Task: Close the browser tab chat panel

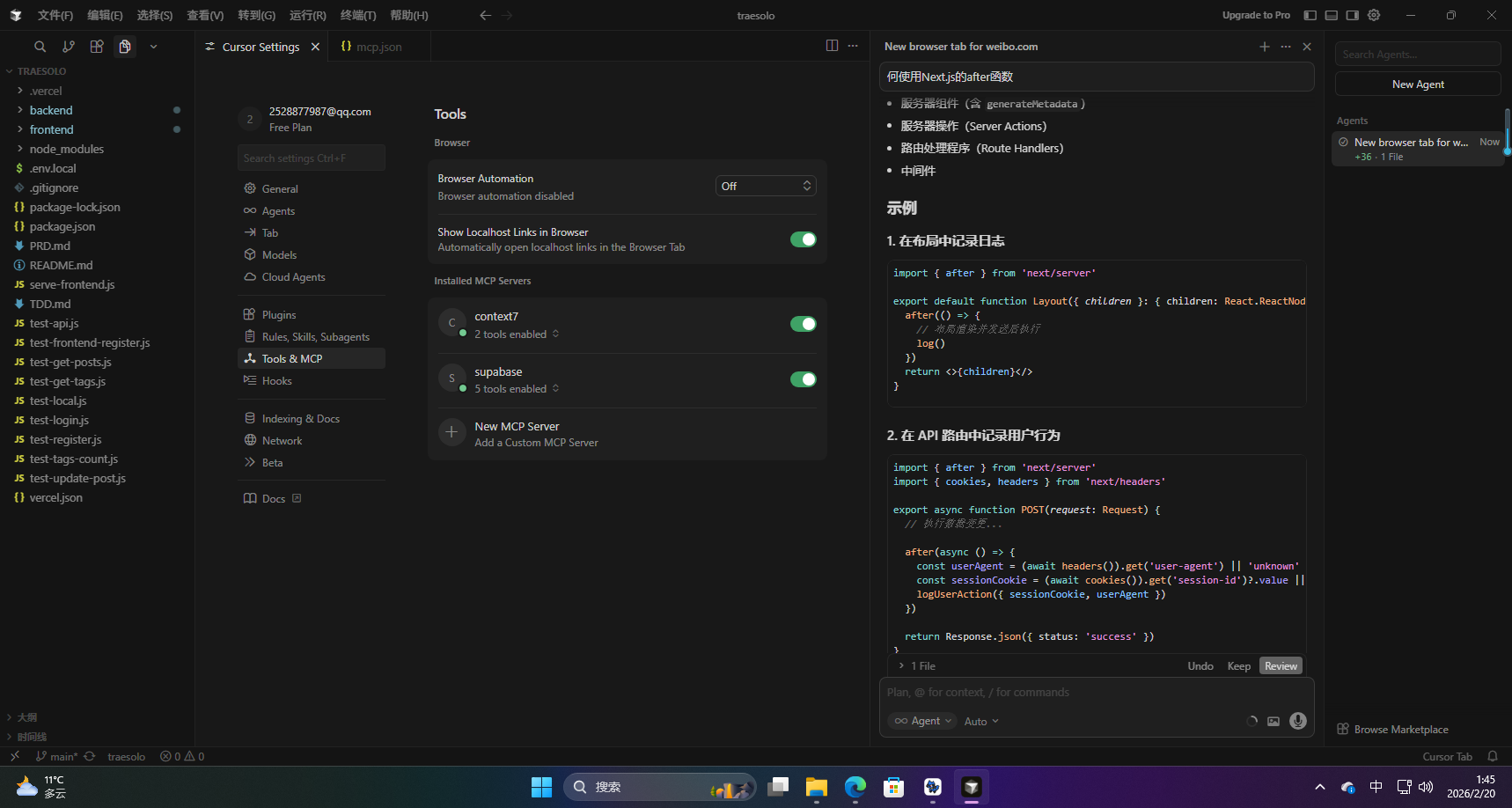Action: point(1307,47)
